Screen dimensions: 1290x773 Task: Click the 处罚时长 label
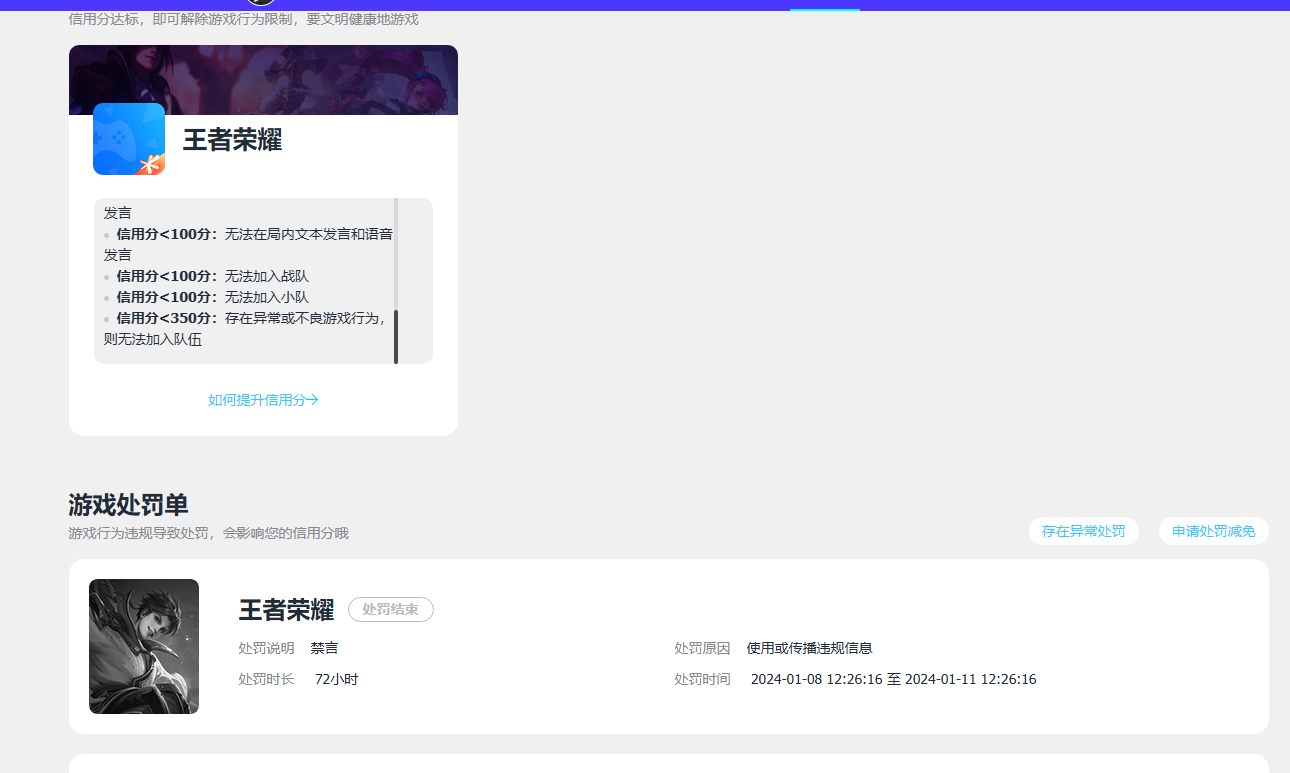point(266,679)
